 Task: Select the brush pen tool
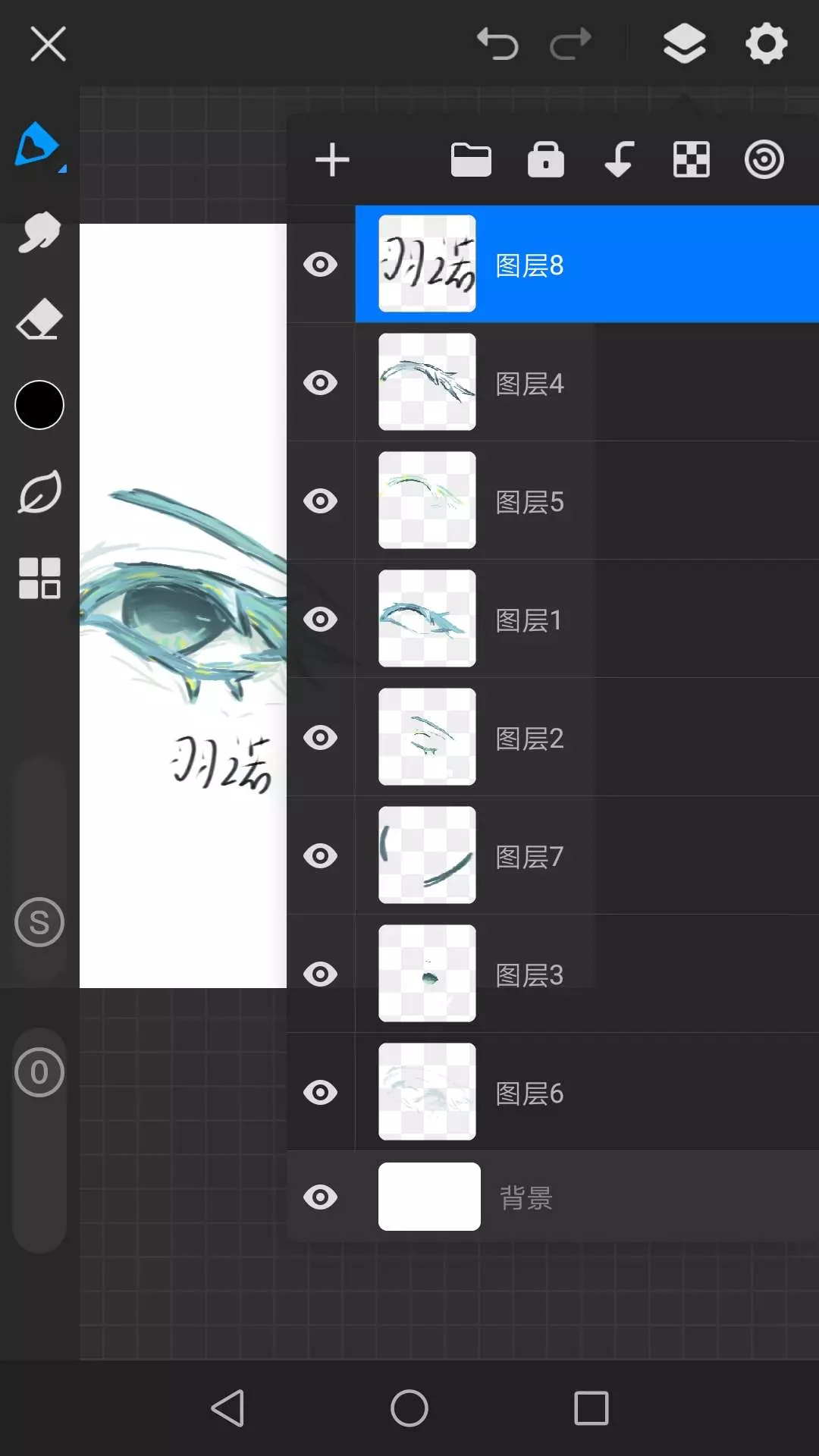click(x=38, y=144)
